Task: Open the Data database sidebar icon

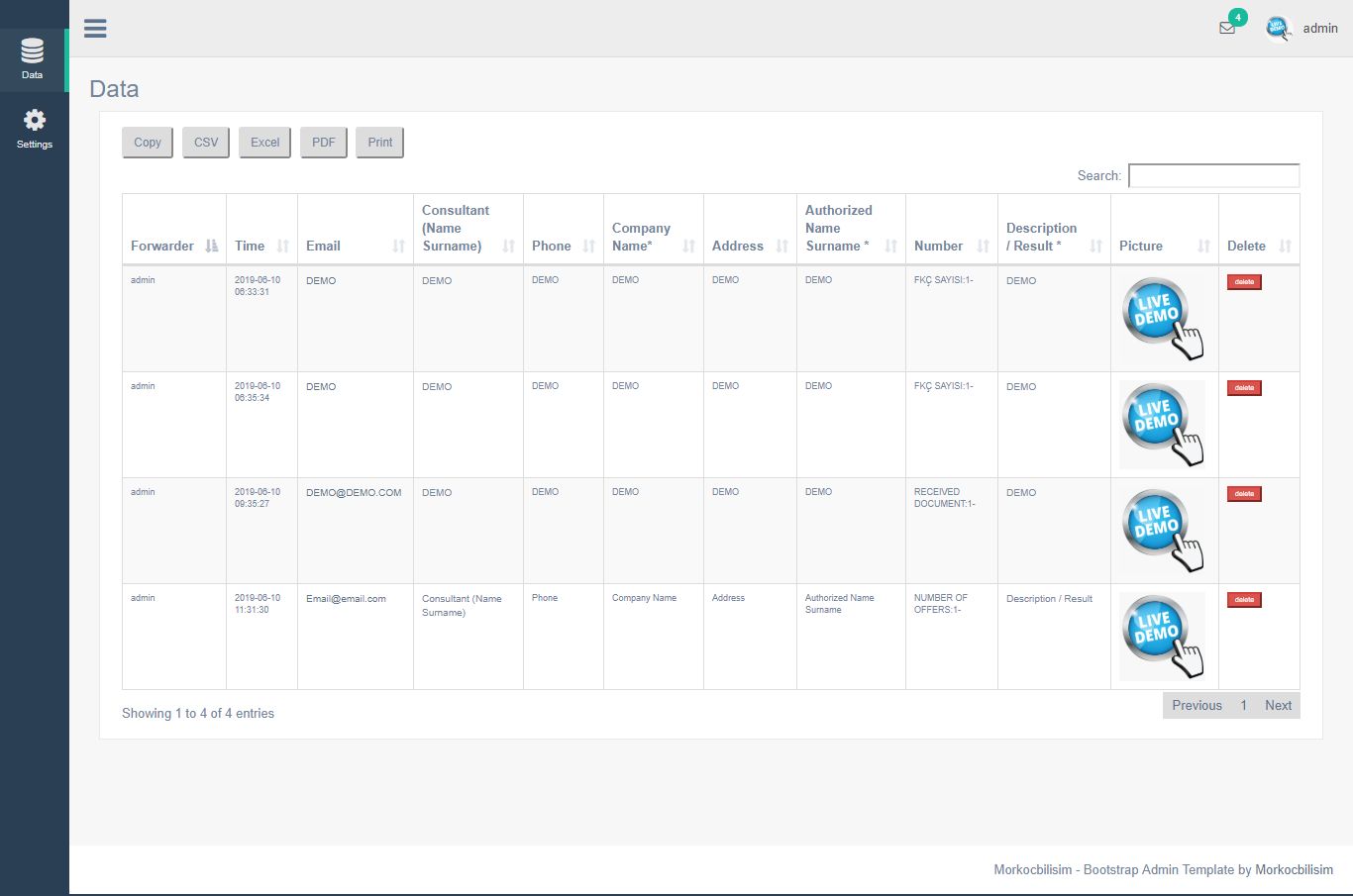Action: (x=33, y=51)
